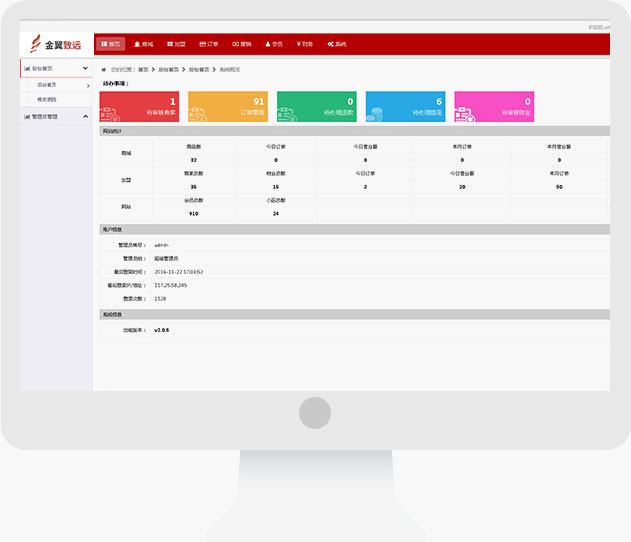Click the 金翼致远 logo

click(56, 44)
